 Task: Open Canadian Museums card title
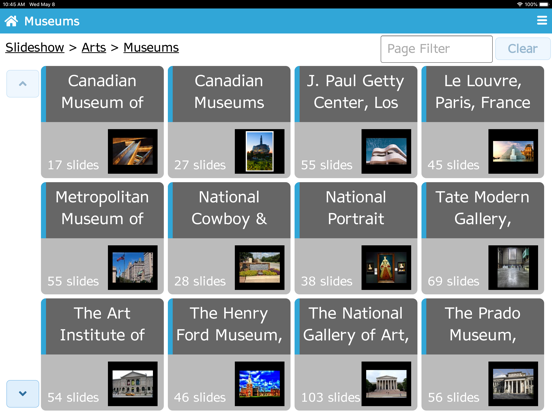coord(229,92)
